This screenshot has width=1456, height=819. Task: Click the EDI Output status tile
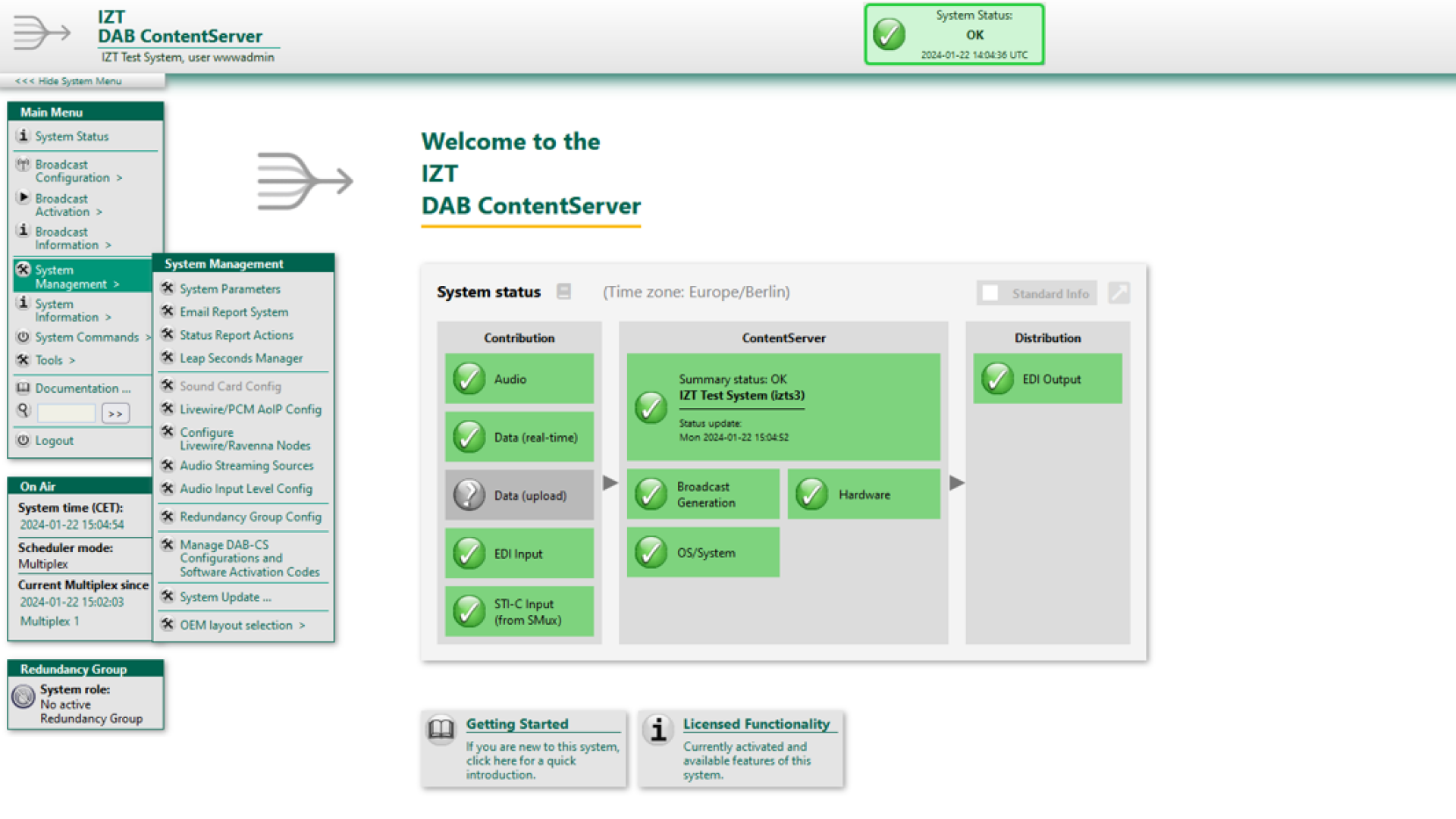point(1047,378)
